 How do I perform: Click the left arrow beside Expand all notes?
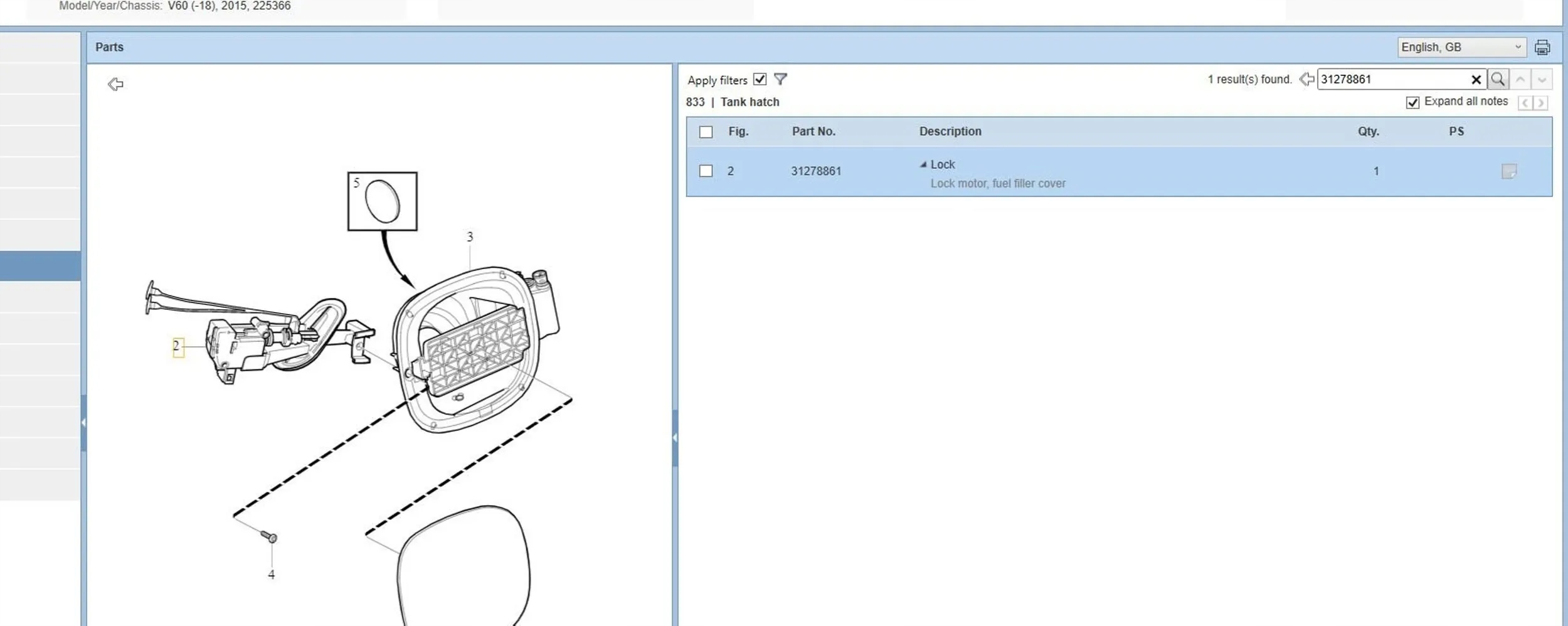pyautogui.click(x=1525, y=102)
